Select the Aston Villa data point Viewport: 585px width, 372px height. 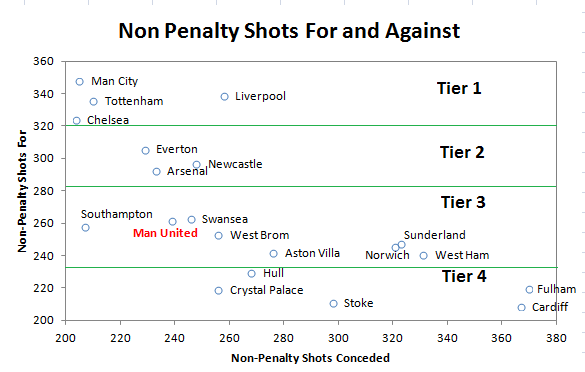point(273,254)
